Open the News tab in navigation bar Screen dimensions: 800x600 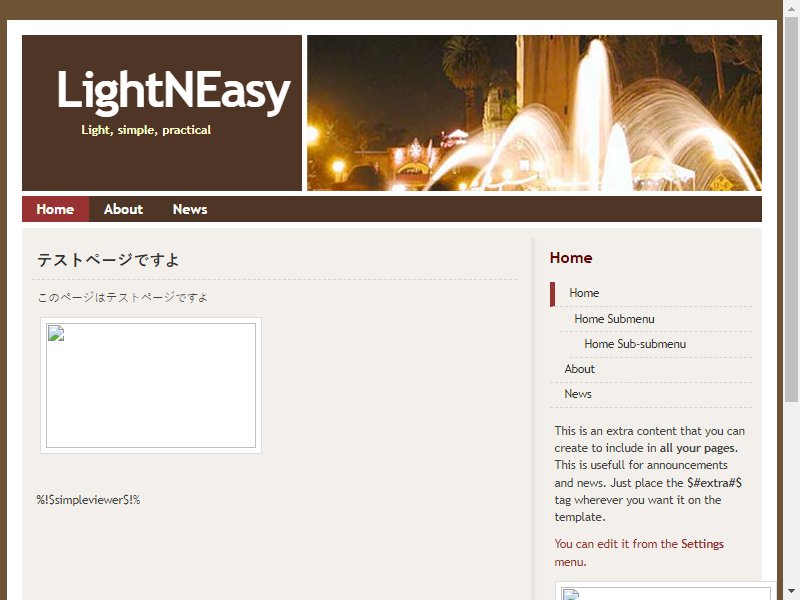click(x=190, y=209)
